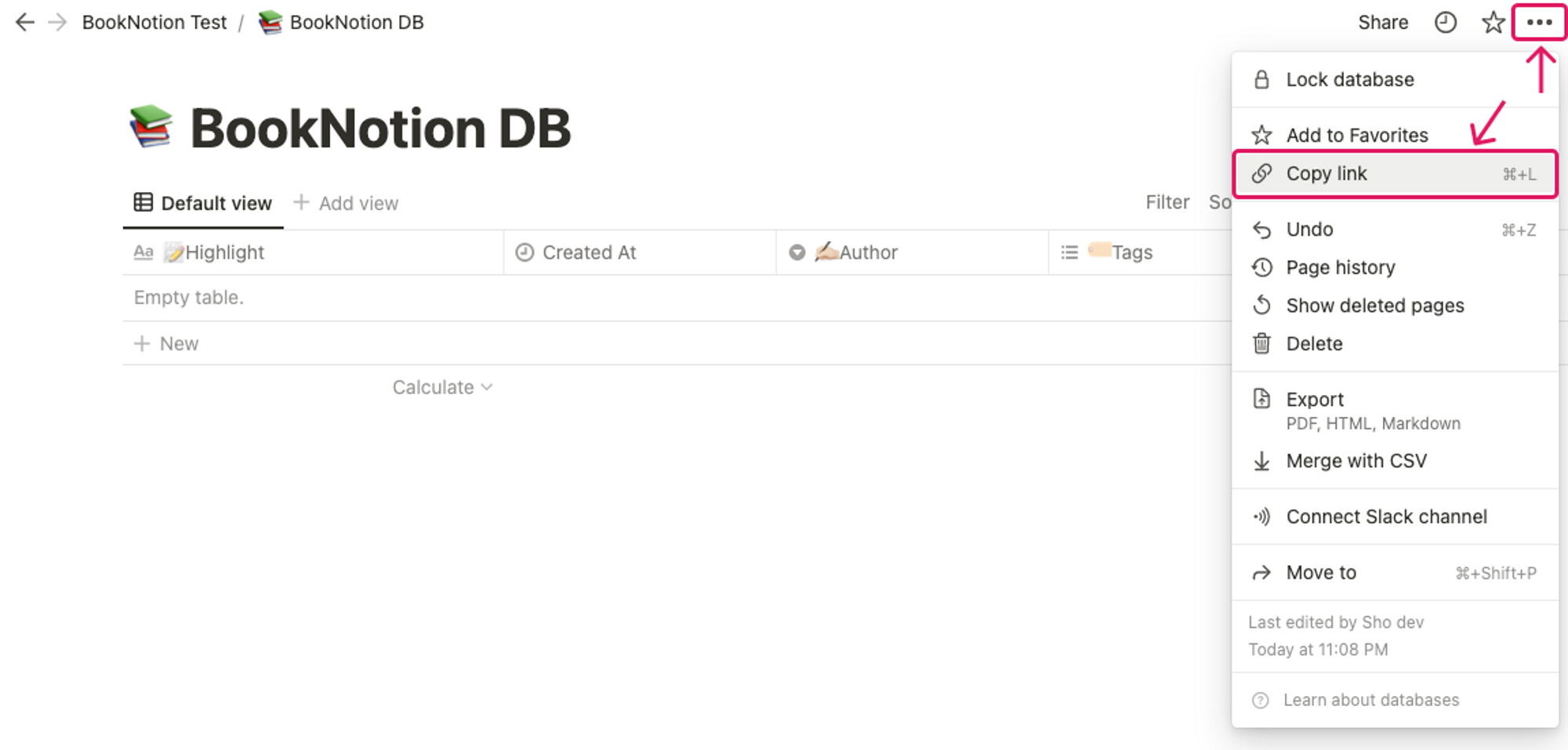
Task: Open the Author select column header
Action: [912, 252]
